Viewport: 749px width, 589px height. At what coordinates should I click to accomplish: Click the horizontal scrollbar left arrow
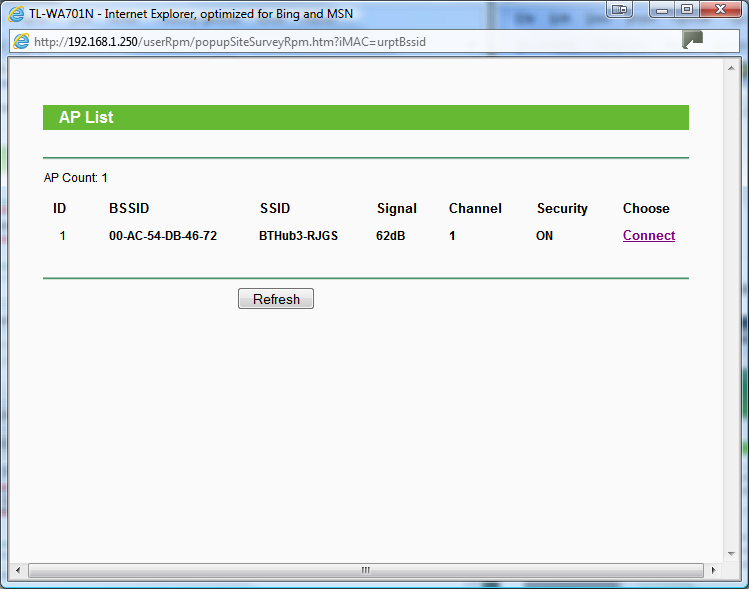tap(18, 570)
